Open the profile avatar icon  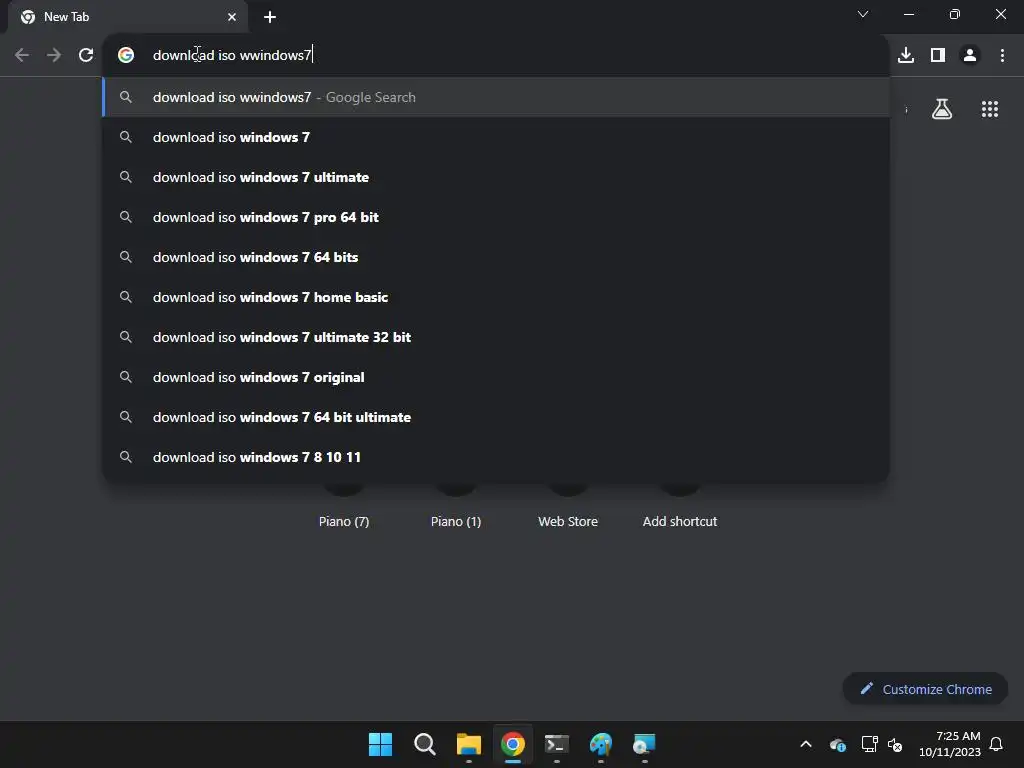point(970,55)
